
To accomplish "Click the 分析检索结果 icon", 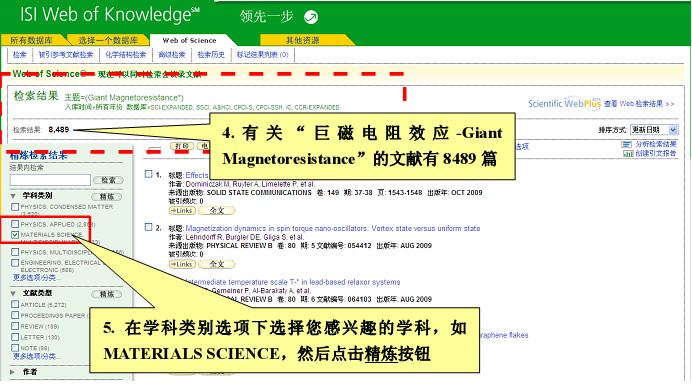I will (626, 144).
